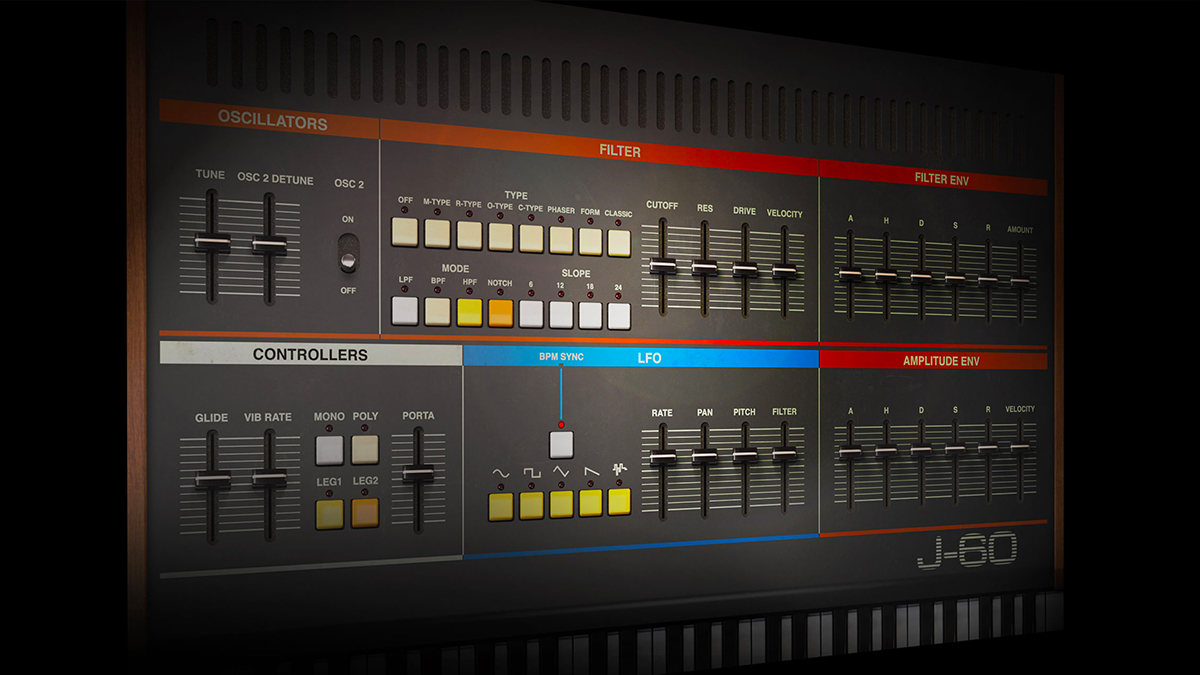Click the Filter Env AMOUNT slider

1021,282
